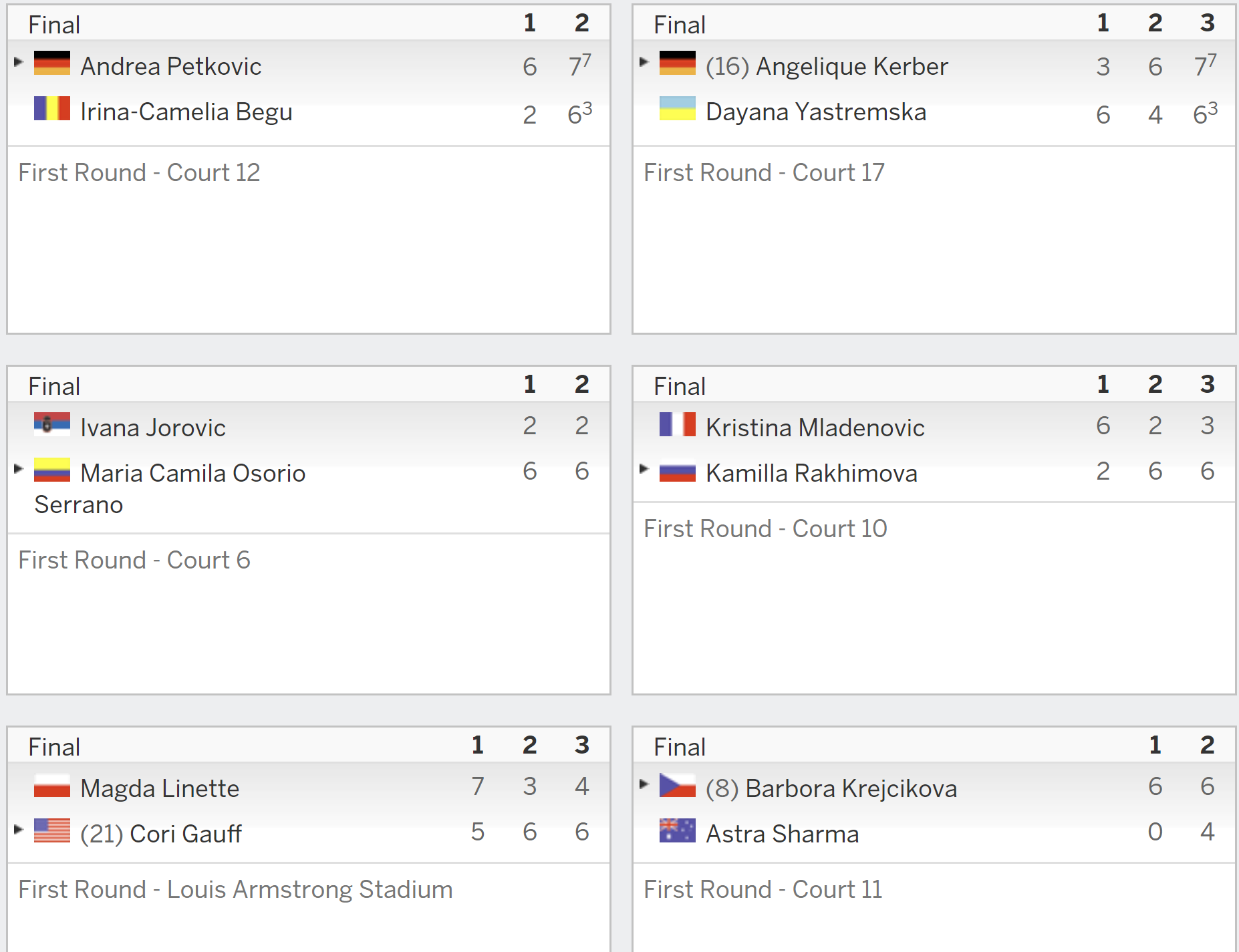Open Maria Camila Osorio Serrano's profile
This screenshot has width=1239, height=952.
point(170,488)
